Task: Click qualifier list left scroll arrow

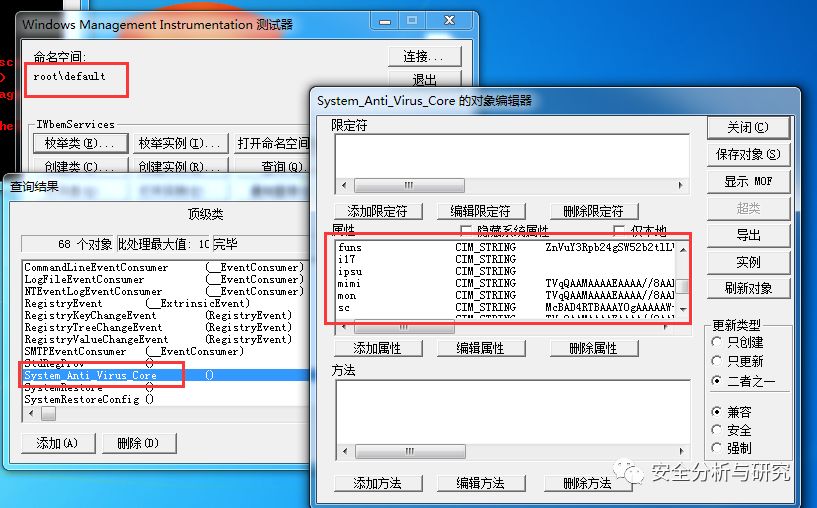Action: 344,185
